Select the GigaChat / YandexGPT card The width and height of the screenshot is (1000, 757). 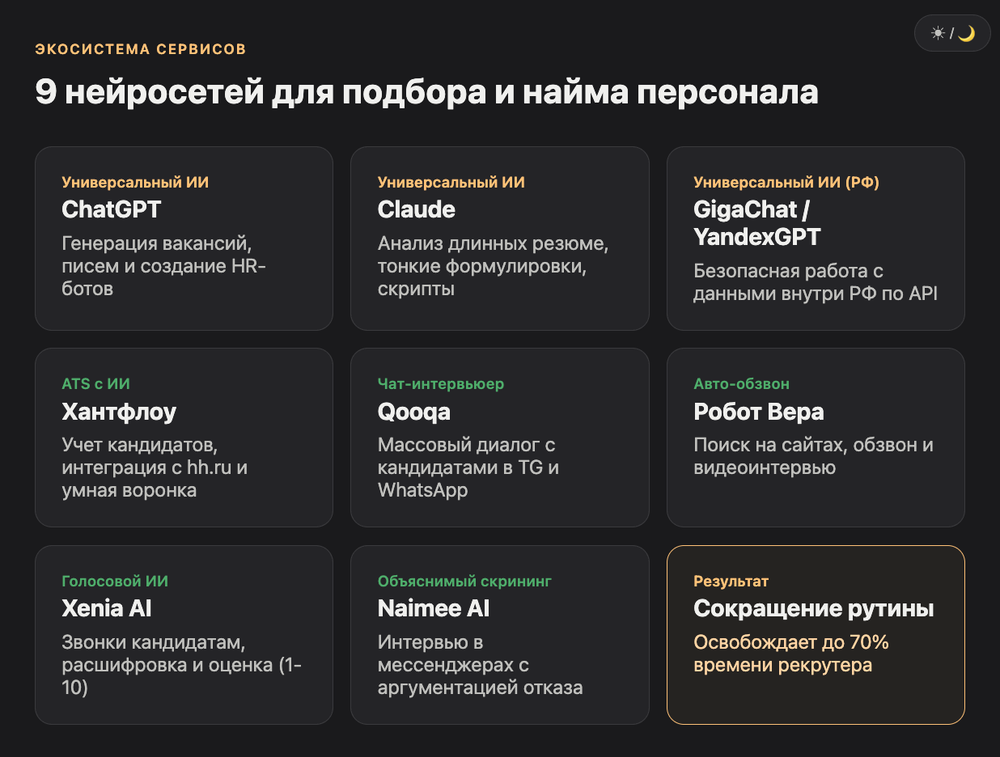816,239
